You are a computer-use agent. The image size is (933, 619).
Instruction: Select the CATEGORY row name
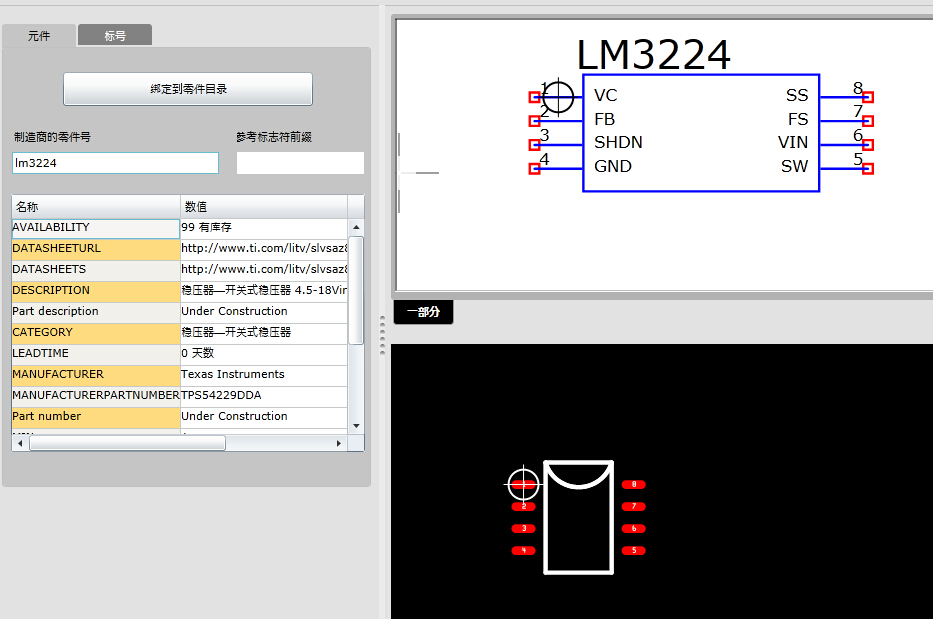pyautogui.click(x=96, y=333)
